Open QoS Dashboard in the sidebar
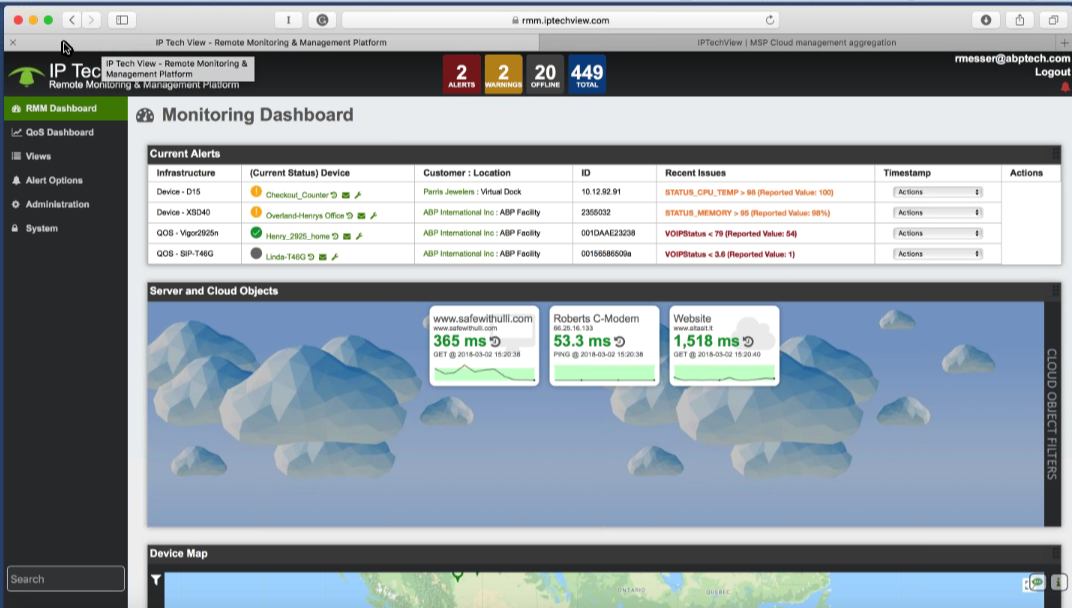The width and height of the screenshot is (1072, 608). pos(59,132)
